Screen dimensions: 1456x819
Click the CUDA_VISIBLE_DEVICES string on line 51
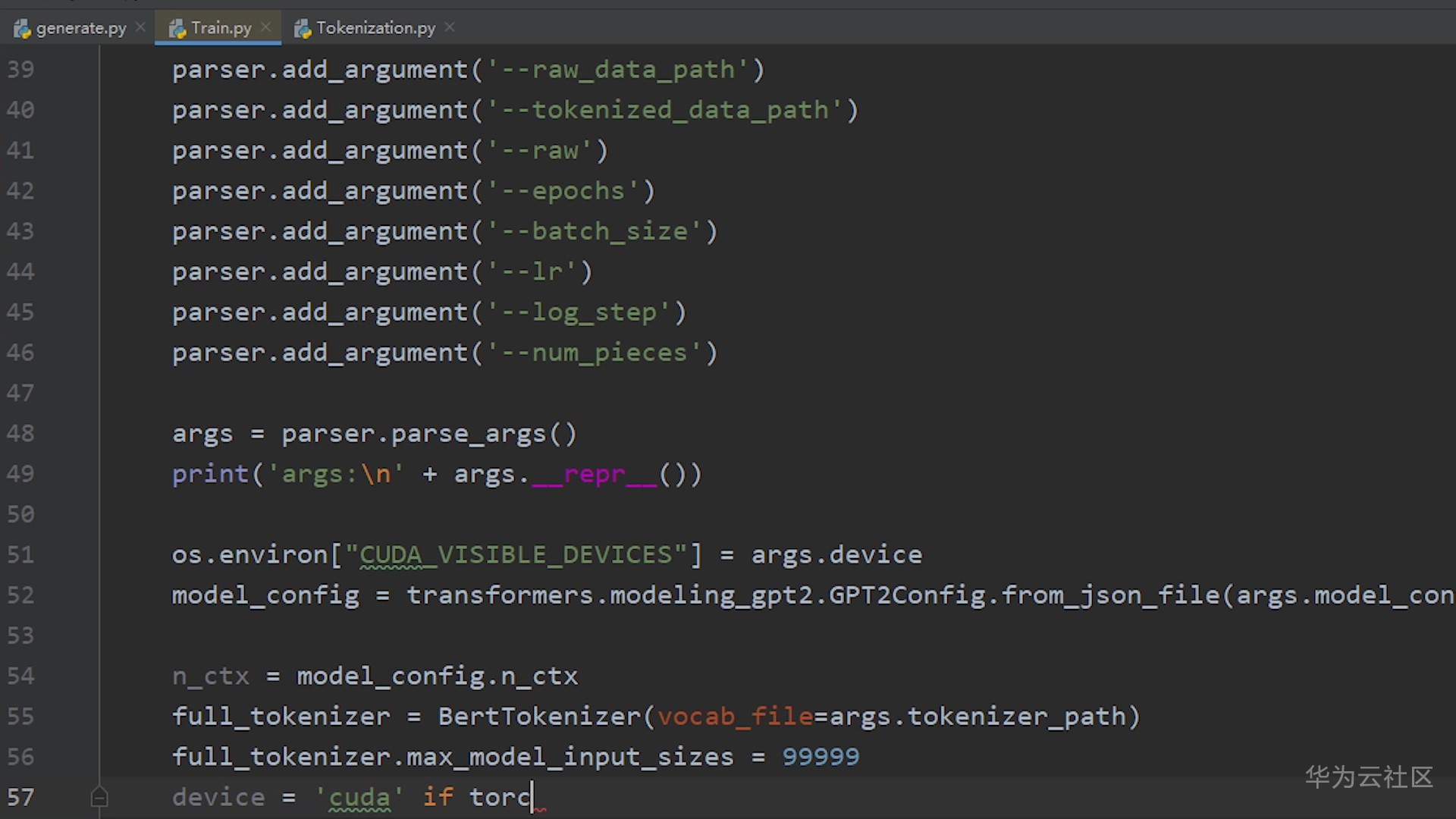(x=516, y=554)
